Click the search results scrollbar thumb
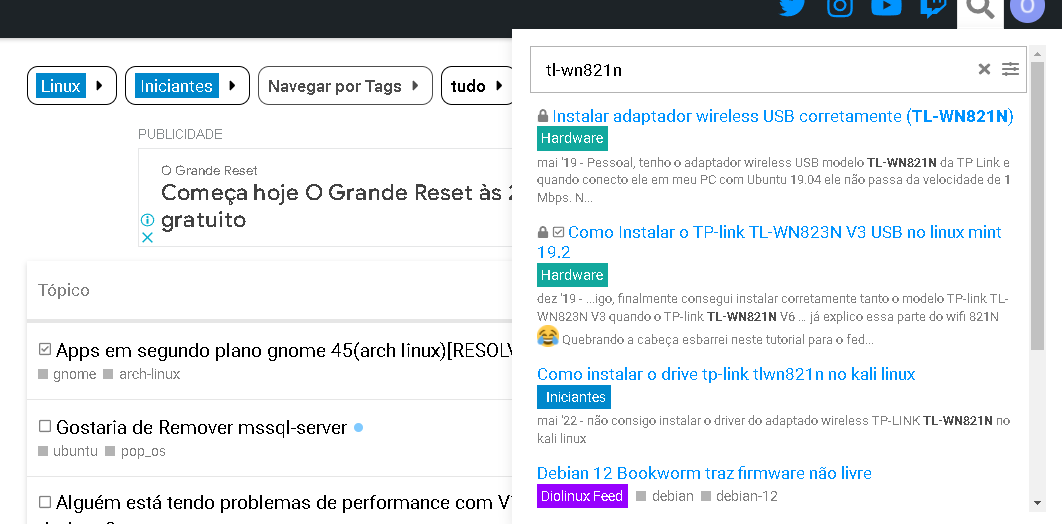The image size is (1062, 524). click(1037, 205)
